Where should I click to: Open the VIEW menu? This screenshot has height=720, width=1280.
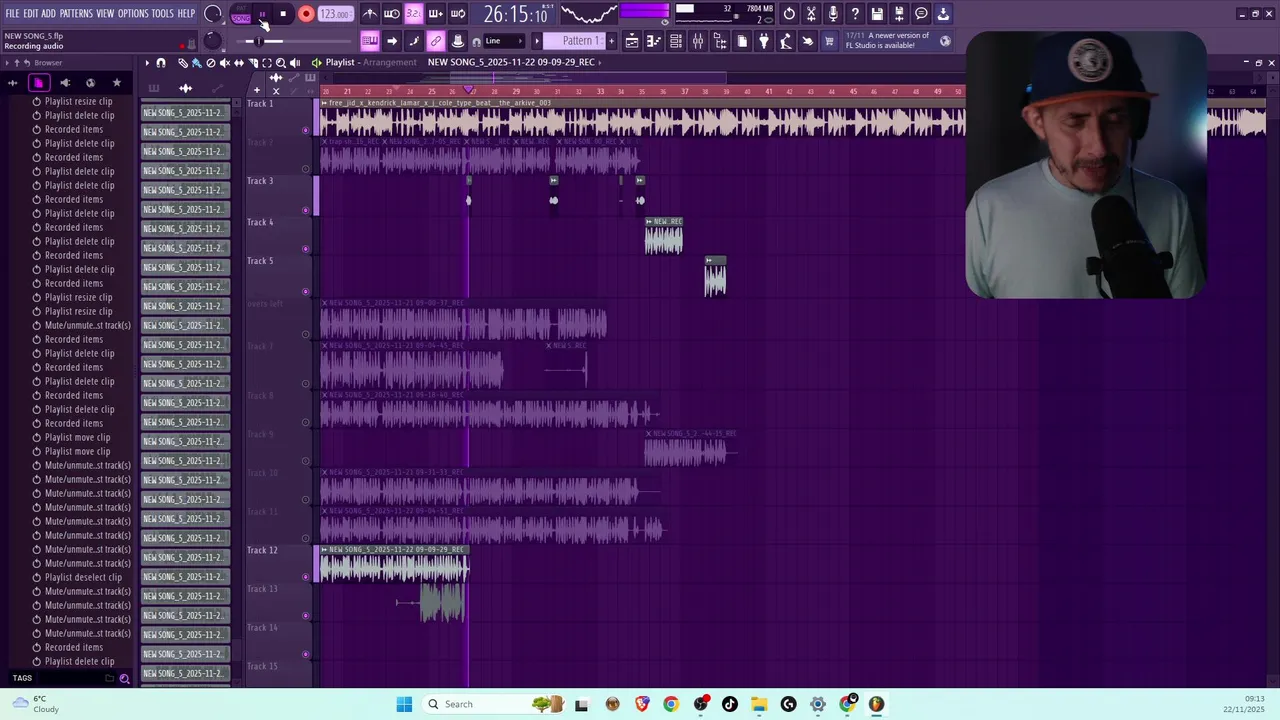(105, 13)
